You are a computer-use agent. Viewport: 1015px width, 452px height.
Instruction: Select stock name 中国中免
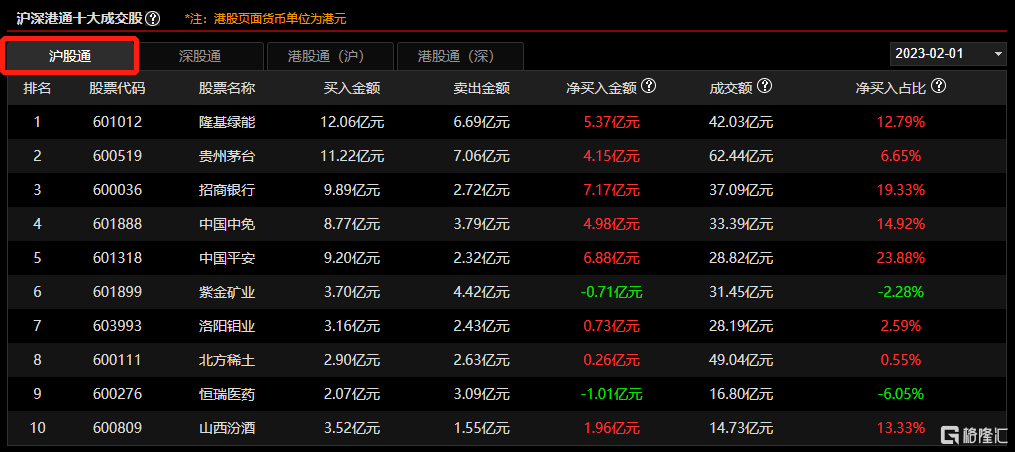[227, 224]
